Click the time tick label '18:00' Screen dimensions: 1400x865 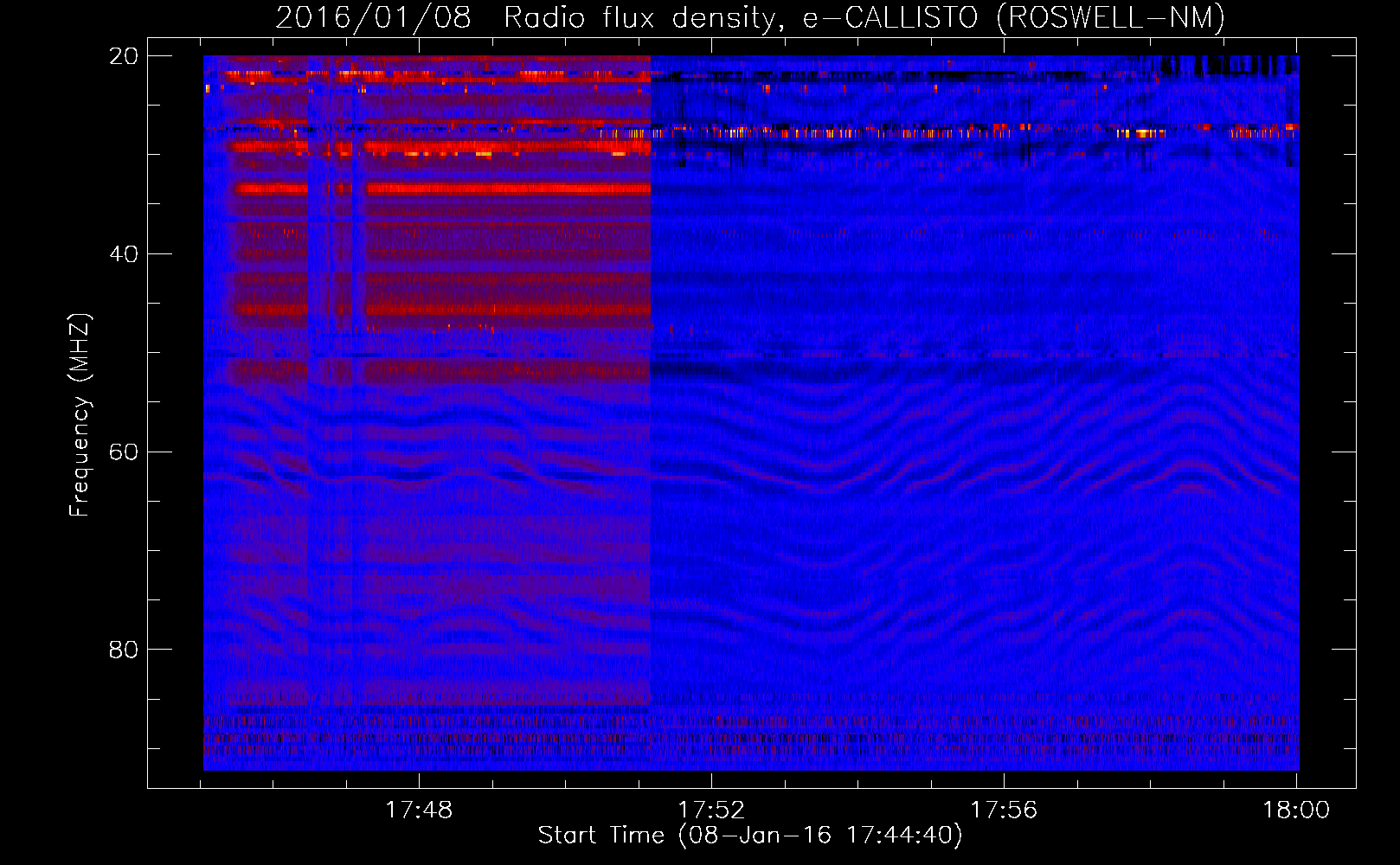[1296, 811]
